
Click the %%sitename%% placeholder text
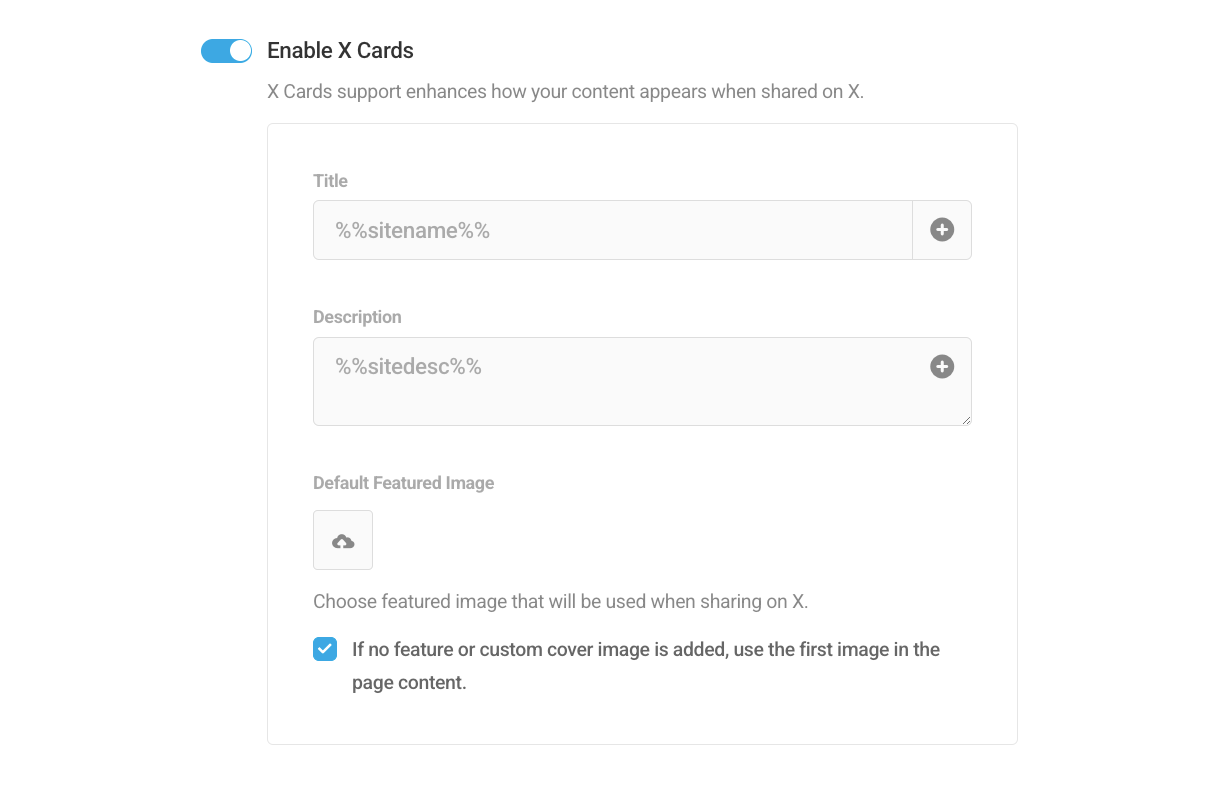click(x=412, y=231)
